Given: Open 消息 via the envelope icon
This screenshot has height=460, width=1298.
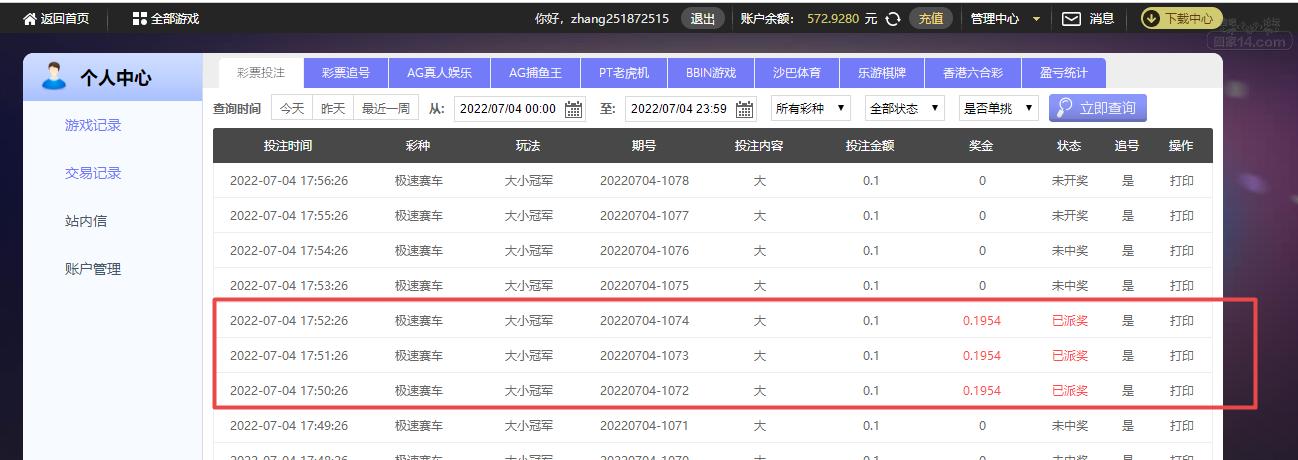Looking at the screenshot, I should pos(1071,19).
